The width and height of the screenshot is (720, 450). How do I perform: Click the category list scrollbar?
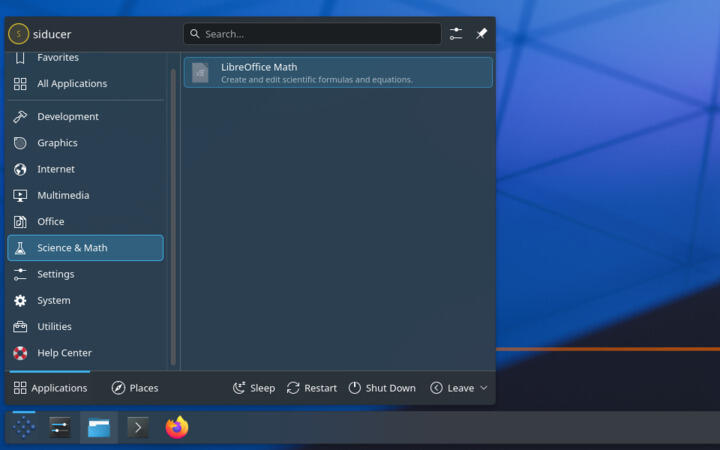tap(173, 217)
